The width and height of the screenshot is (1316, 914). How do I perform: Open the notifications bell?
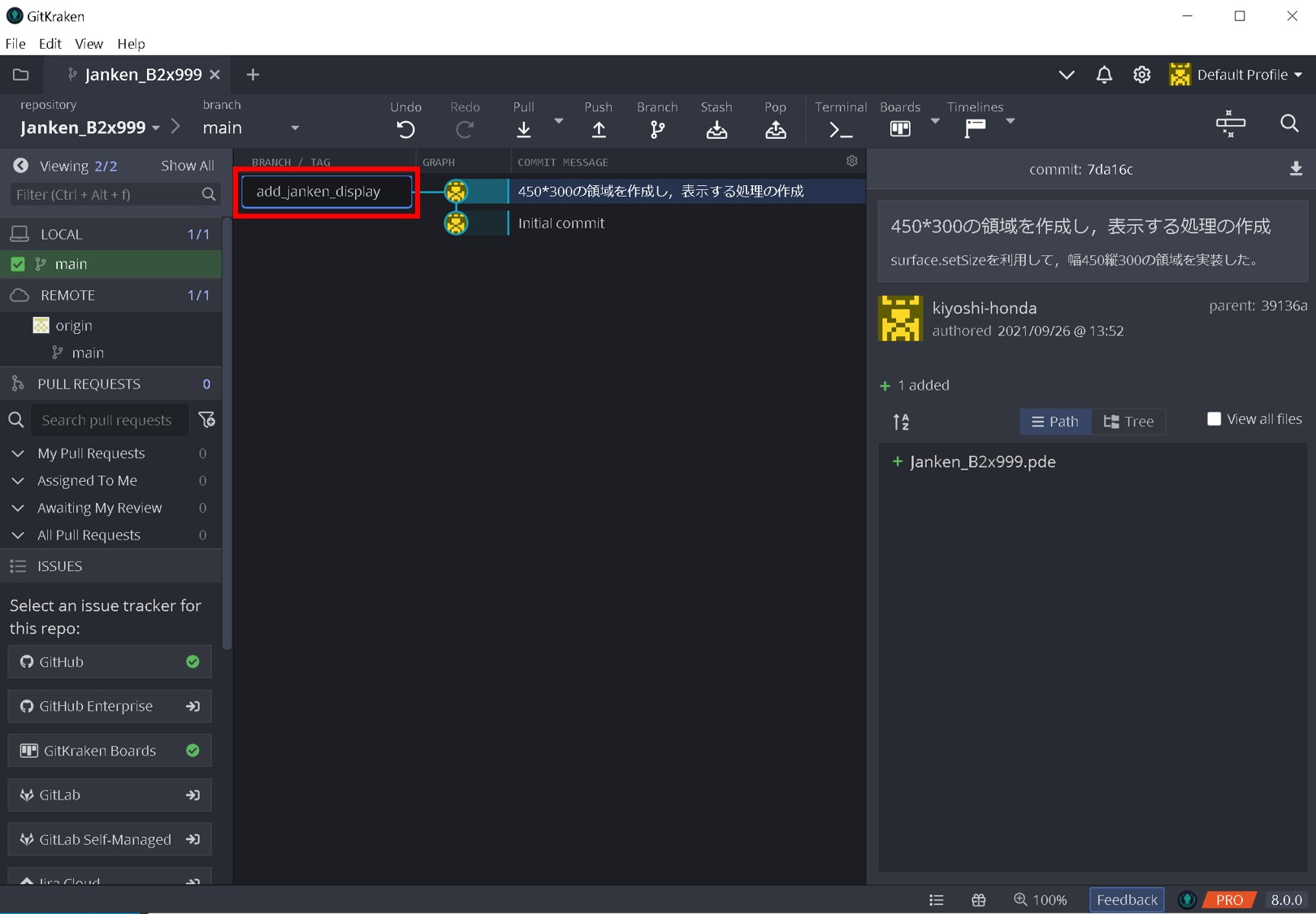1104,75
